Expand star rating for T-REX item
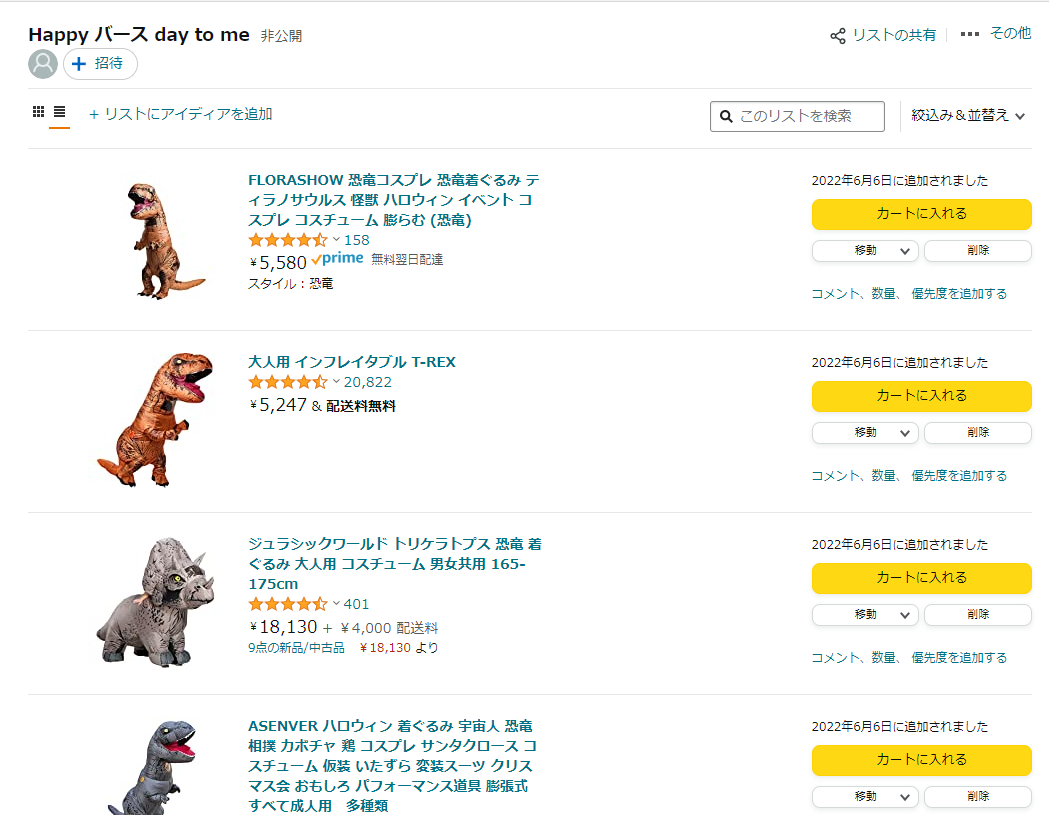 tap(294, 382)
